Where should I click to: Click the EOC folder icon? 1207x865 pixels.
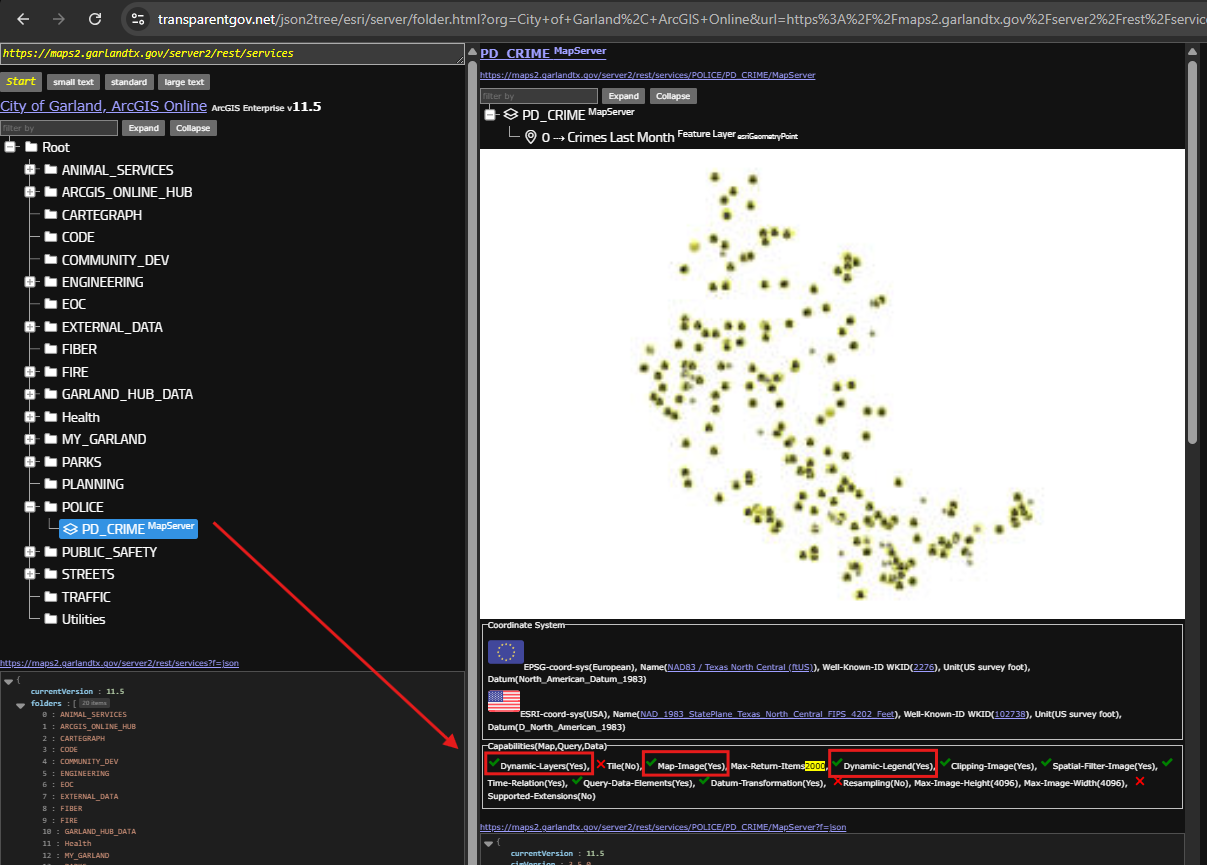coord(51,304)
